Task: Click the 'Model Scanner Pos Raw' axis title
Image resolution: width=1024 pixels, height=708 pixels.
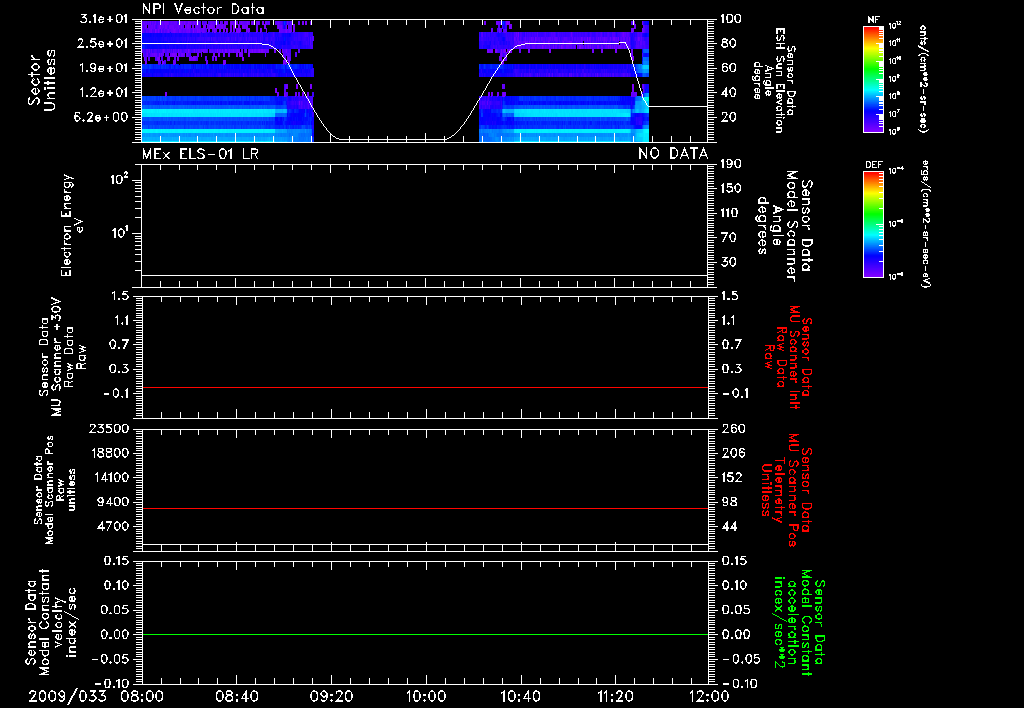Action: pos(55,490)
